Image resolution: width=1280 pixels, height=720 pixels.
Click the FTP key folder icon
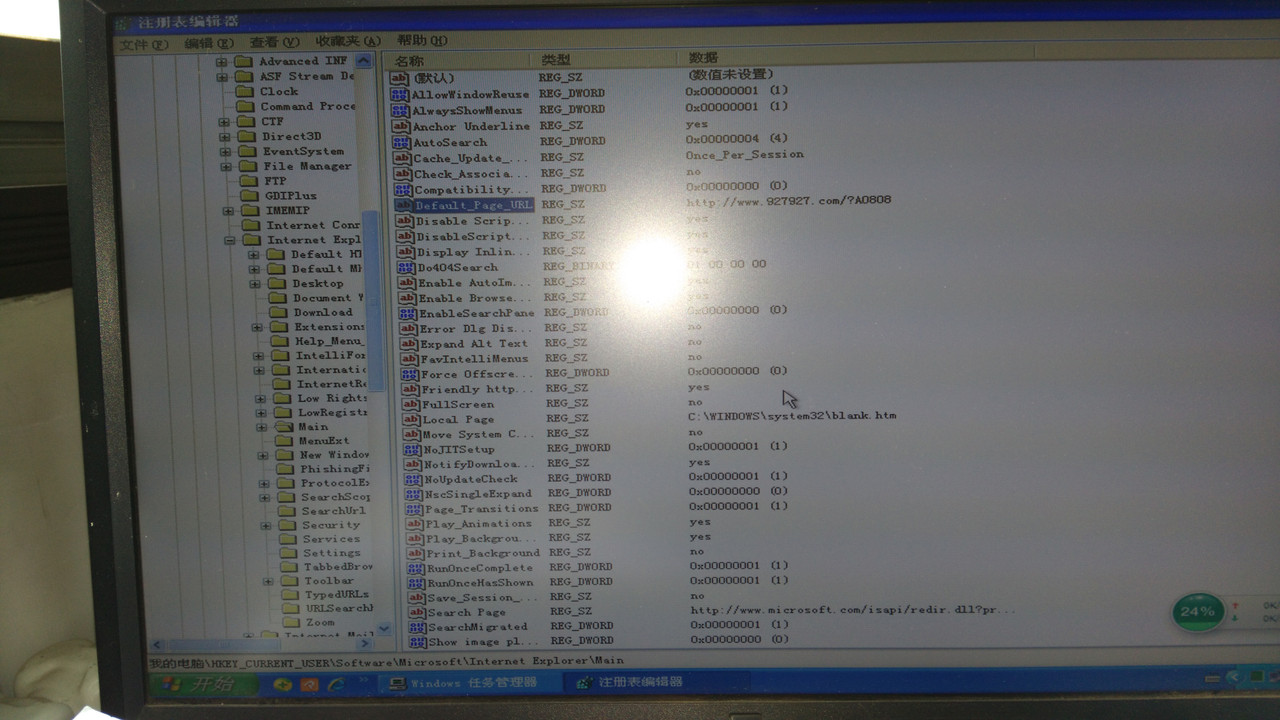248,181
